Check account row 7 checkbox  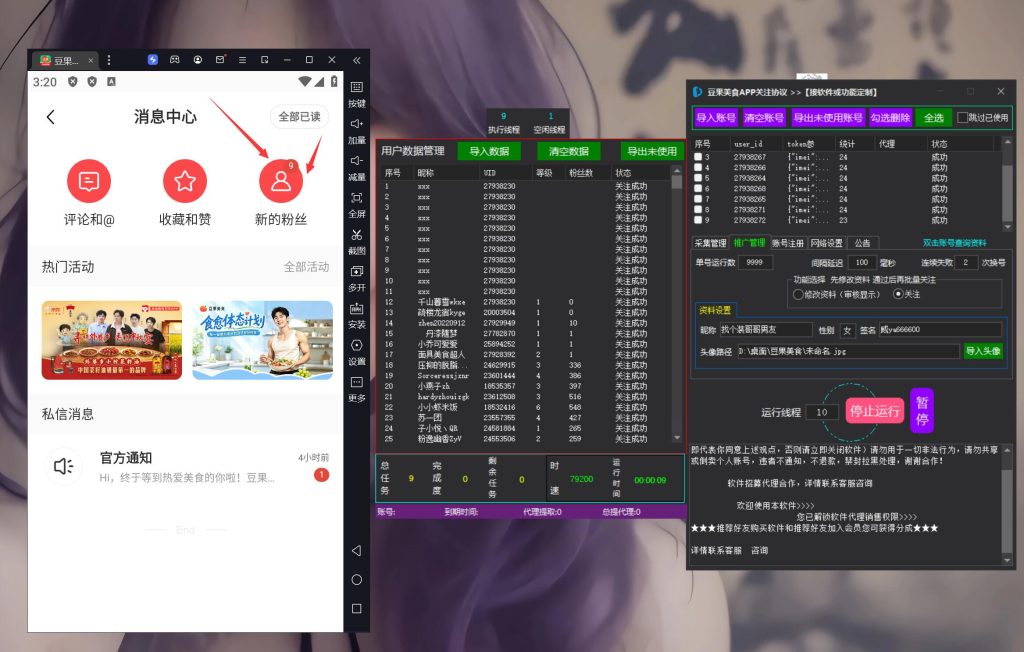coord(698,199)
